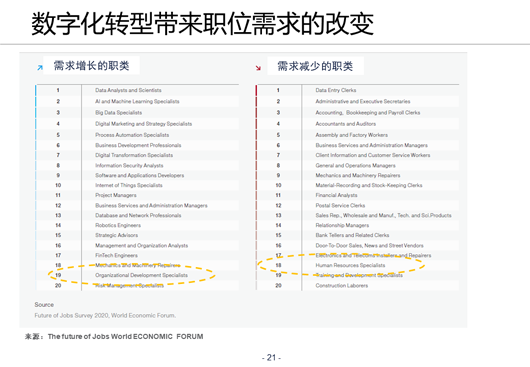530x367 pixels.
Task: Select Robotics Engineers entry
Action: coord(118,225)
